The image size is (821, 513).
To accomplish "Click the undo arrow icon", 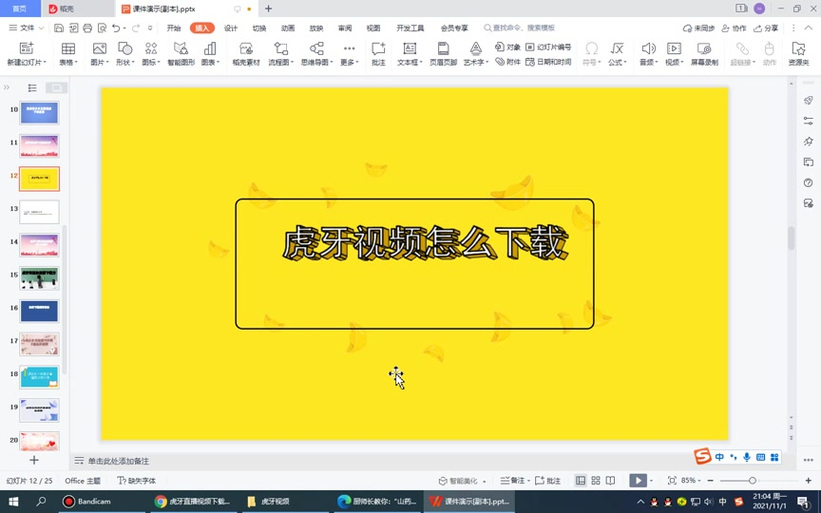I will coord(116,28).
